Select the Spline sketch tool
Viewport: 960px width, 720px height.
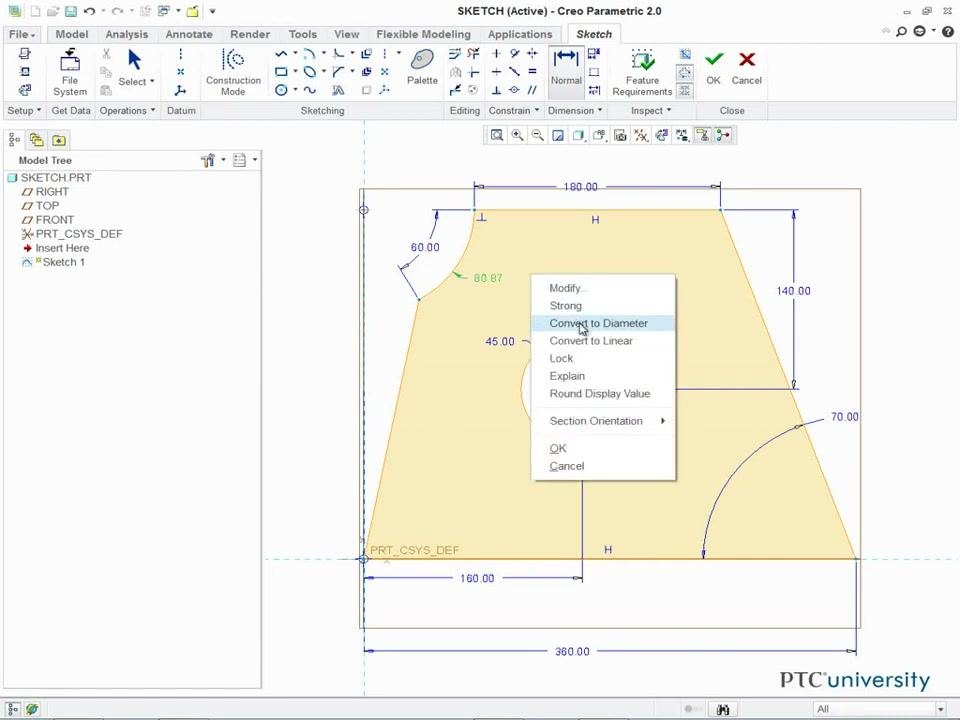click(x=310, y=90)
